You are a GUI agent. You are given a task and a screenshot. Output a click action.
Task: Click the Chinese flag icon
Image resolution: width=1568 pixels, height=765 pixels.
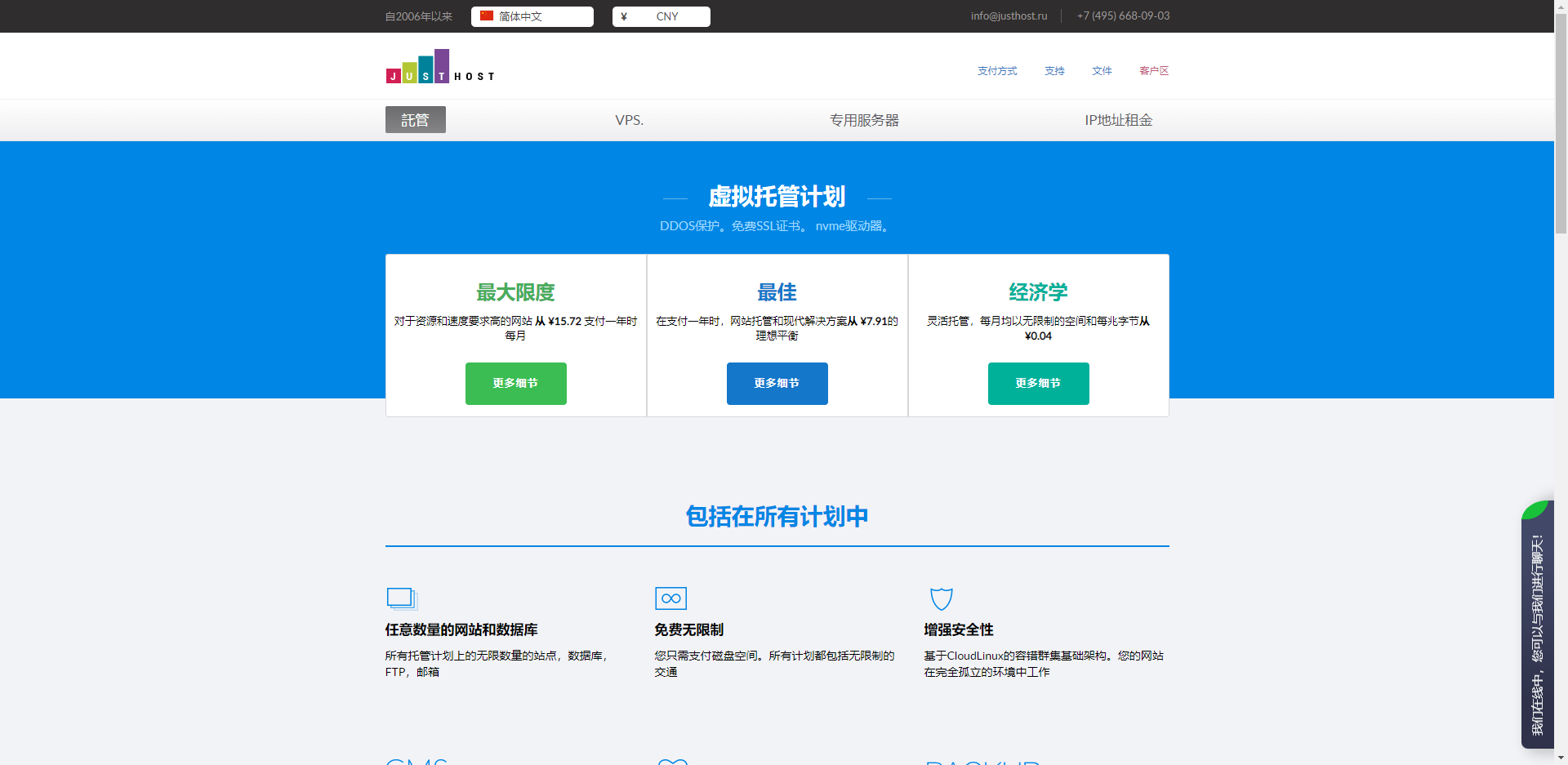pyautogui.click(x=487, y=16)
